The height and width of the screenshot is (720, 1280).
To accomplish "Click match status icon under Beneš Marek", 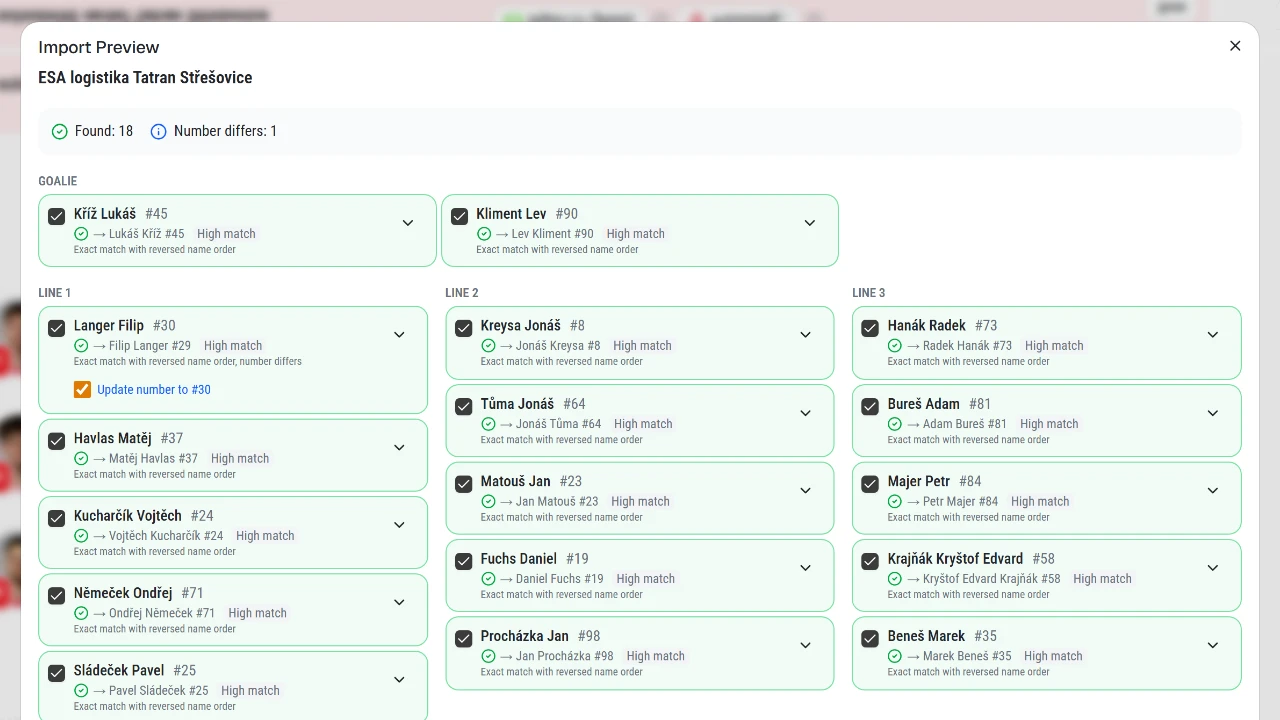I will pos(895,656).
